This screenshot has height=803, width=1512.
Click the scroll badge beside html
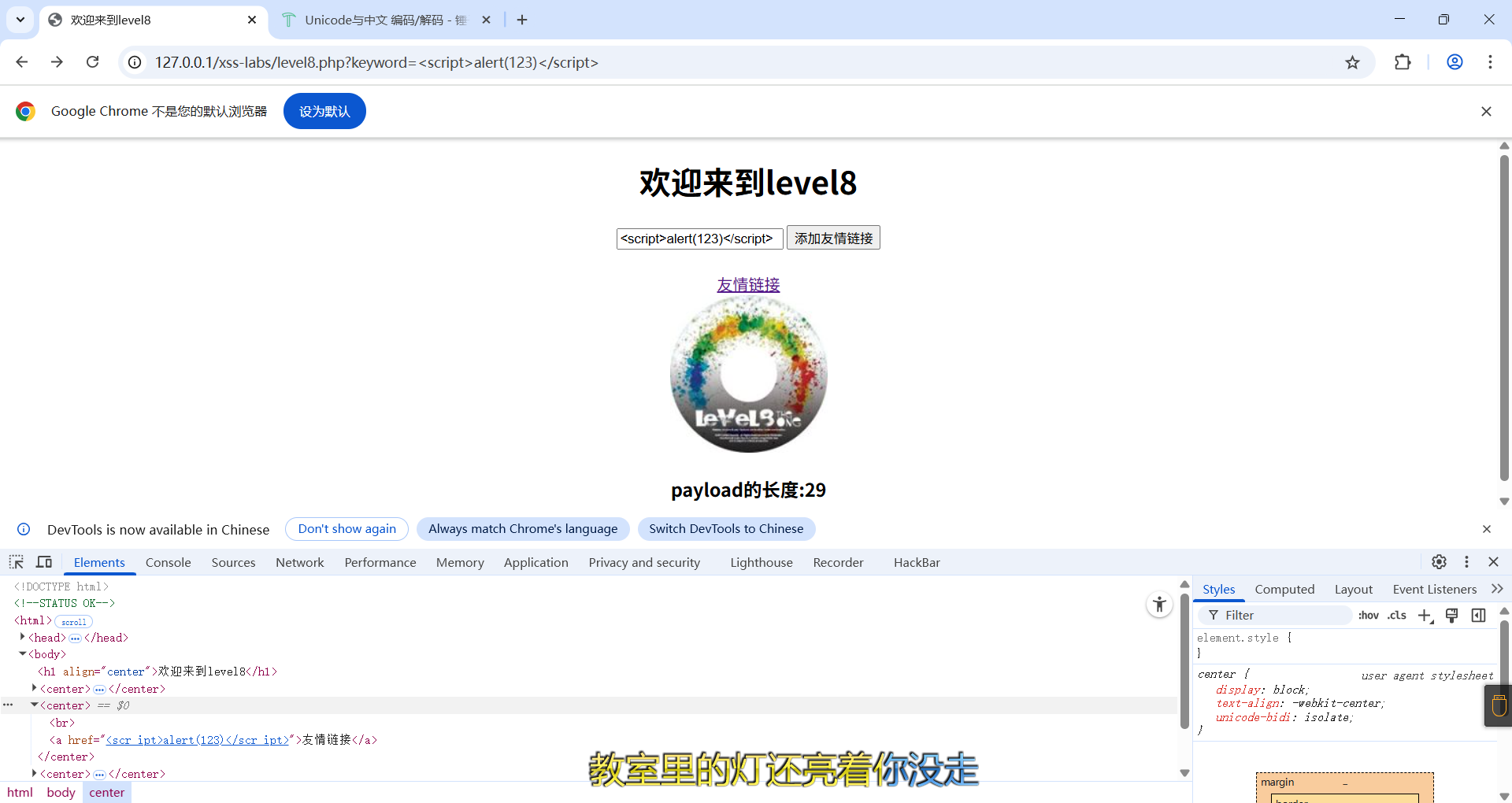[74, 621]
